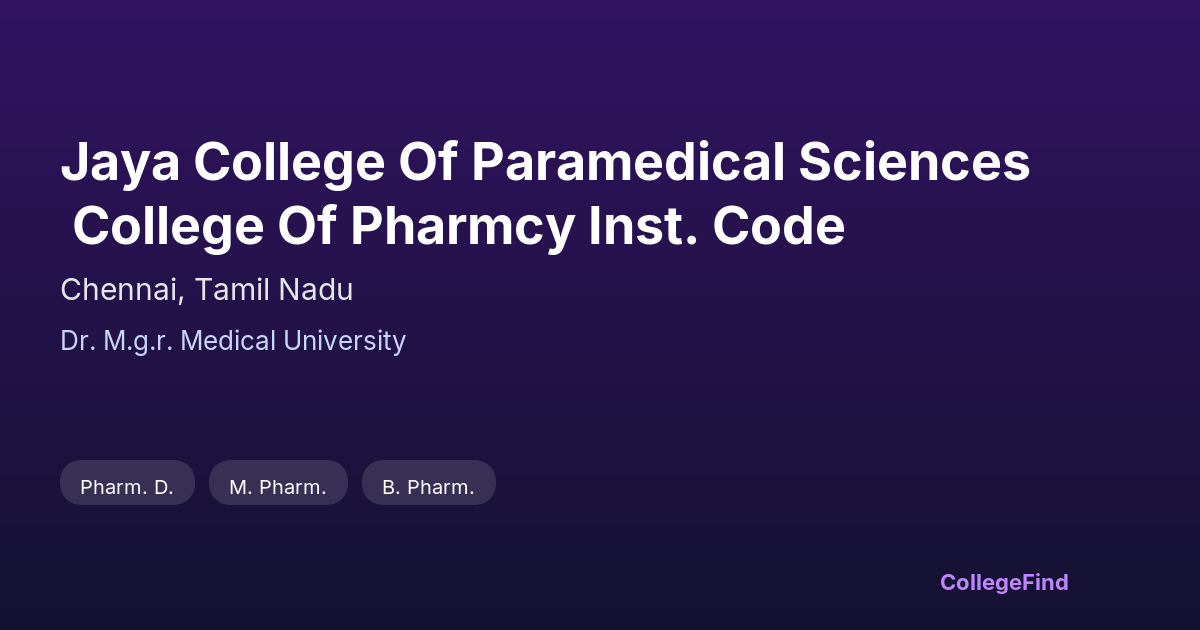1200x630 pixels.
Task: Select the M. Pharm. course tag
Action: tap(278, 487)
